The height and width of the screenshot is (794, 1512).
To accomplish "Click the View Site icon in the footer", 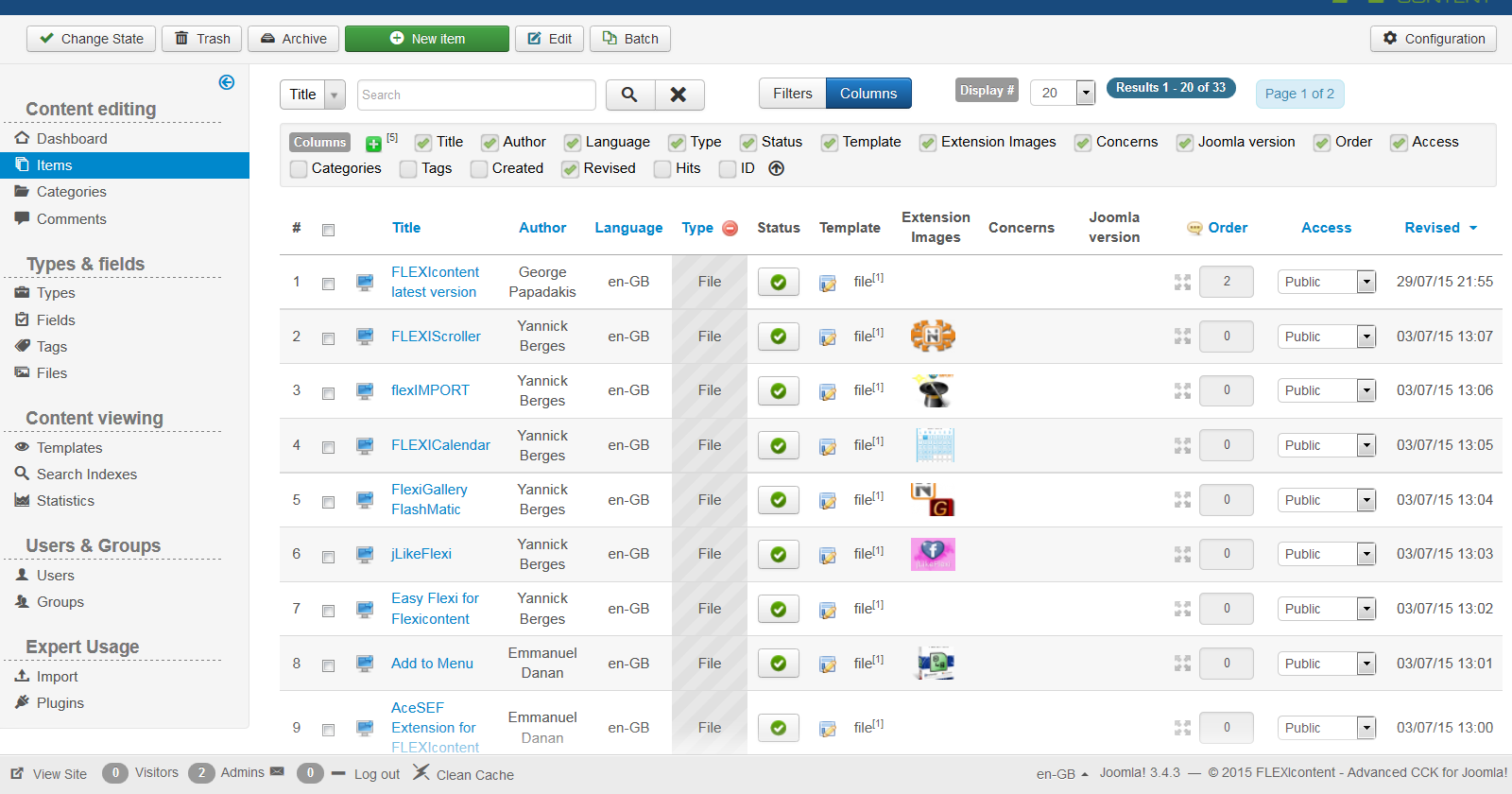I will [17, 773].
